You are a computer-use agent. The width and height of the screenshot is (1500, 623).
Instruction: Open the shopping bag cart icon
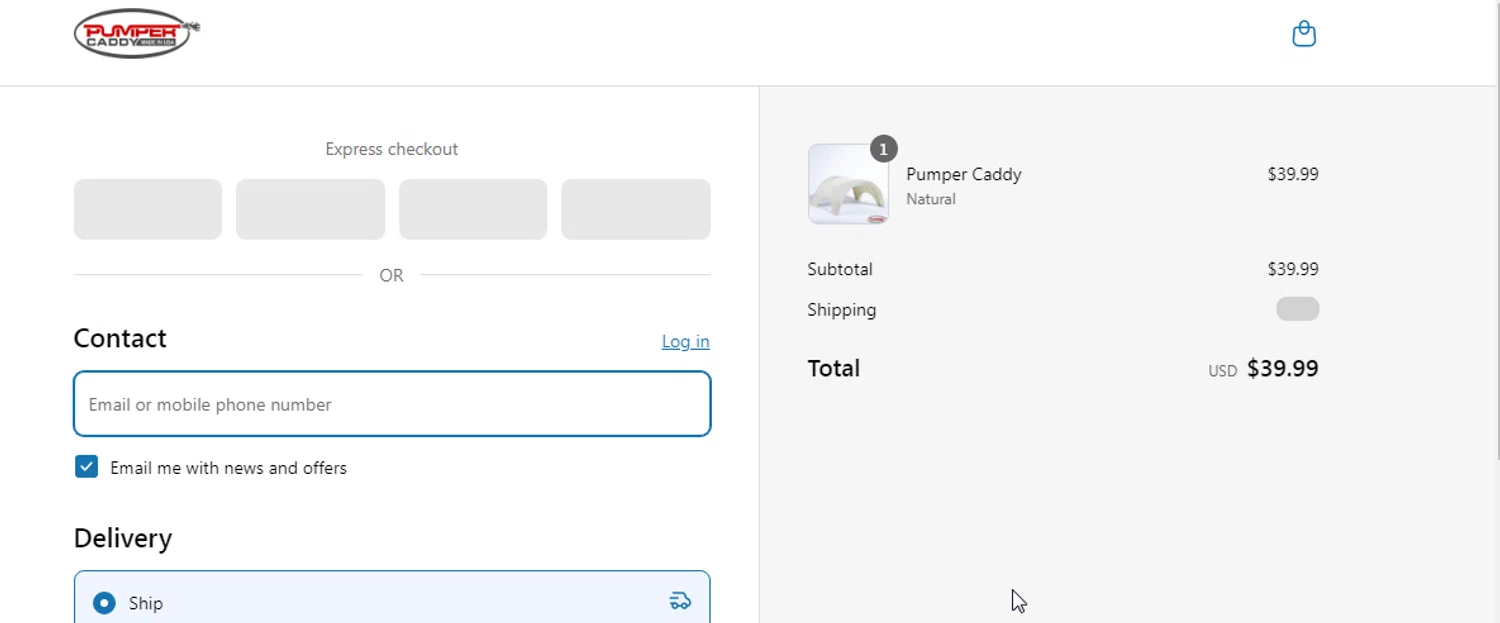pyautogui.click(x=1304, y=34)
